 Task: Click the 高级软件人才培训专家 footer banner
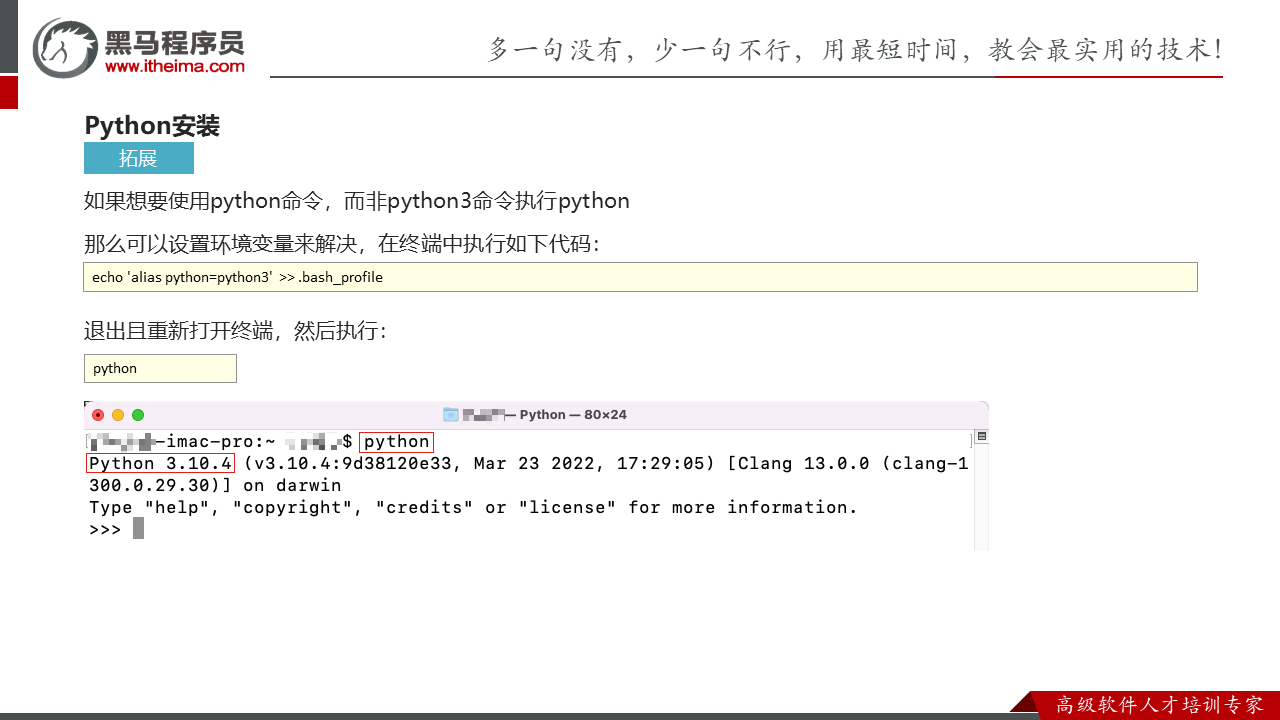[x=1158, y=705]
